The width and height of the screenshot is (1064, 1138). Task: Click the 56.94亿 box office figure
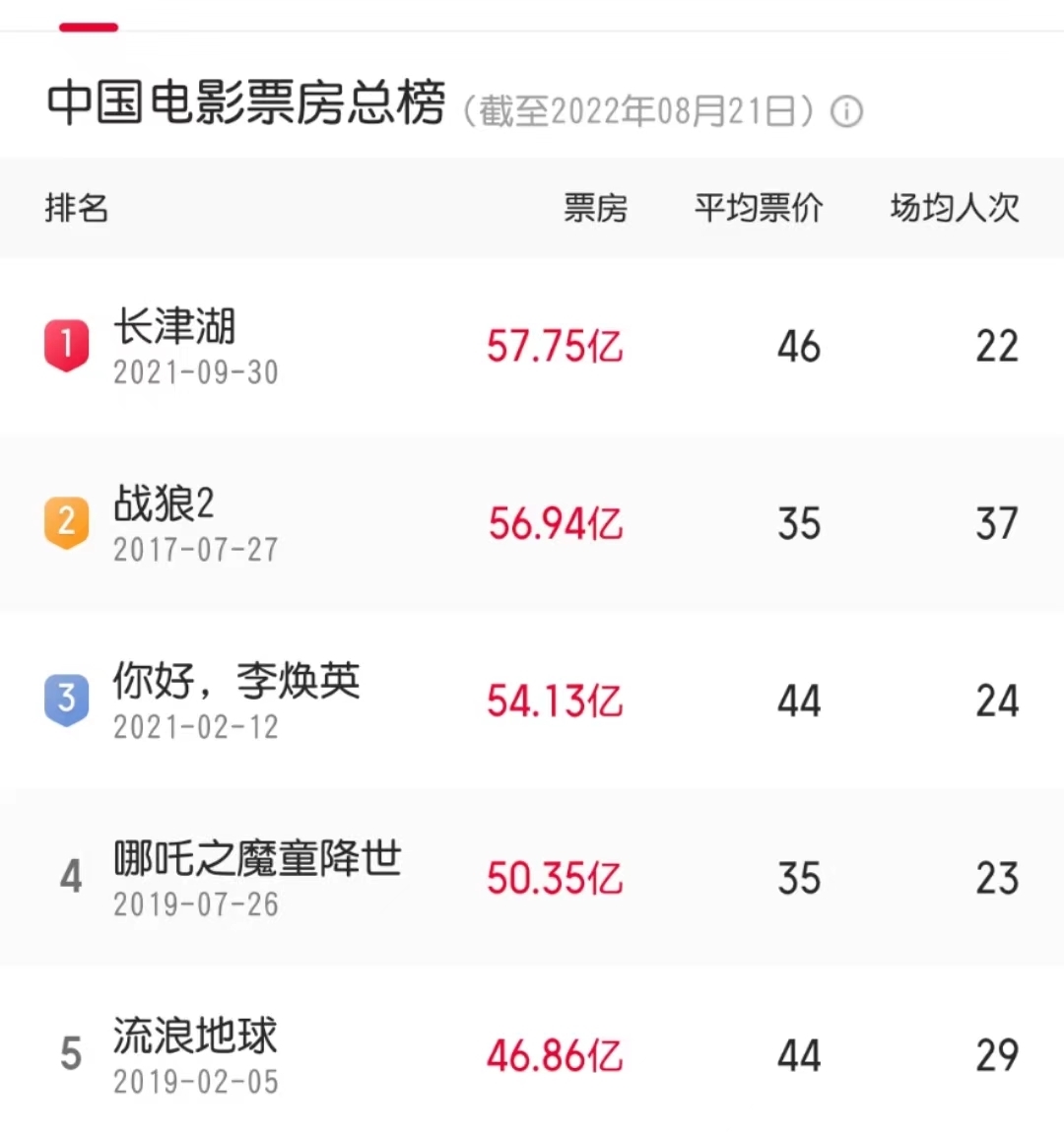[555, 524]
